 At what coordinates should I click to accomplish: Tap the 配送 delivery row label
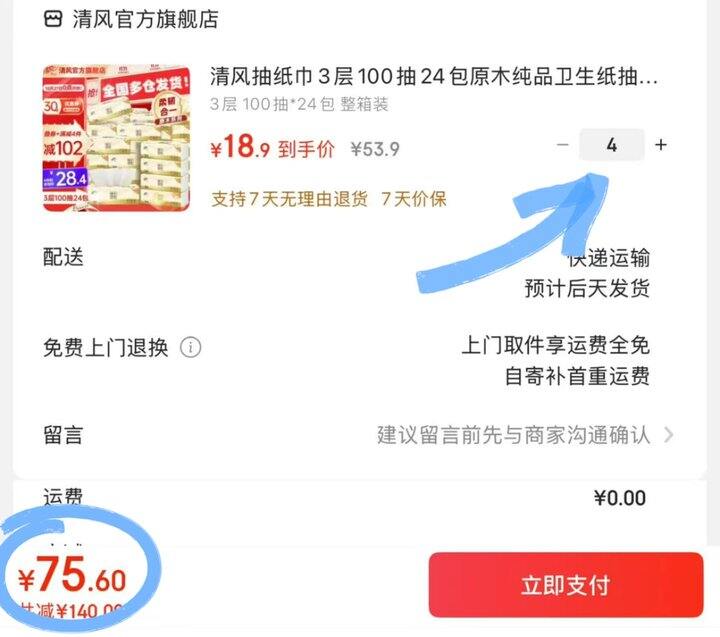63,257
